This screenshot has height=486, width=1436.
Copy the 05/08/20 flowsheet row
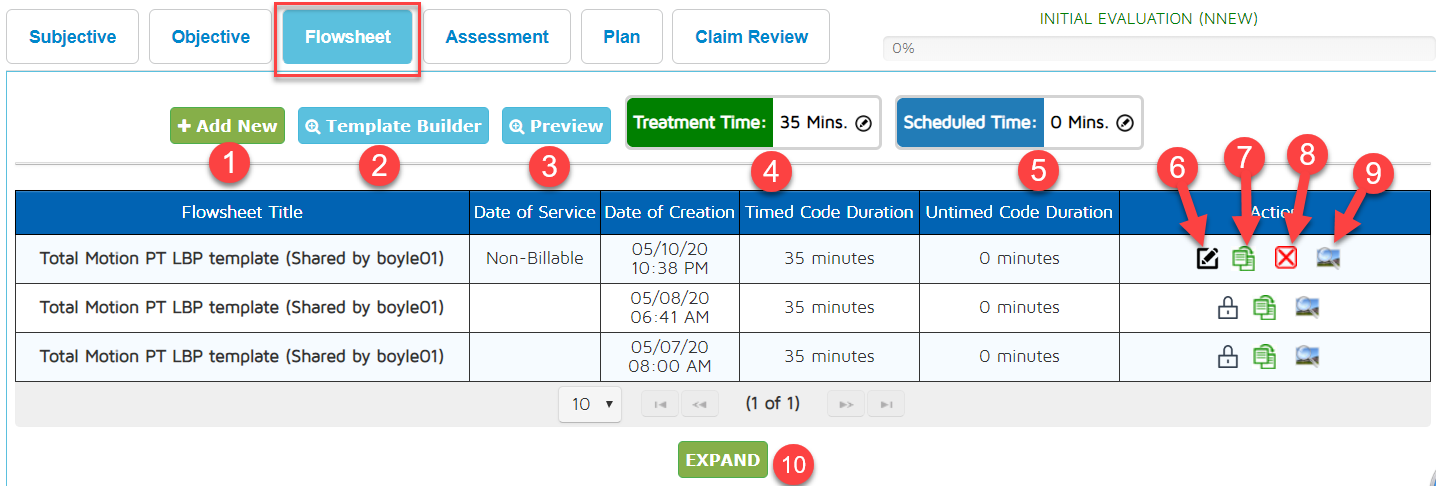[1265, 308]
